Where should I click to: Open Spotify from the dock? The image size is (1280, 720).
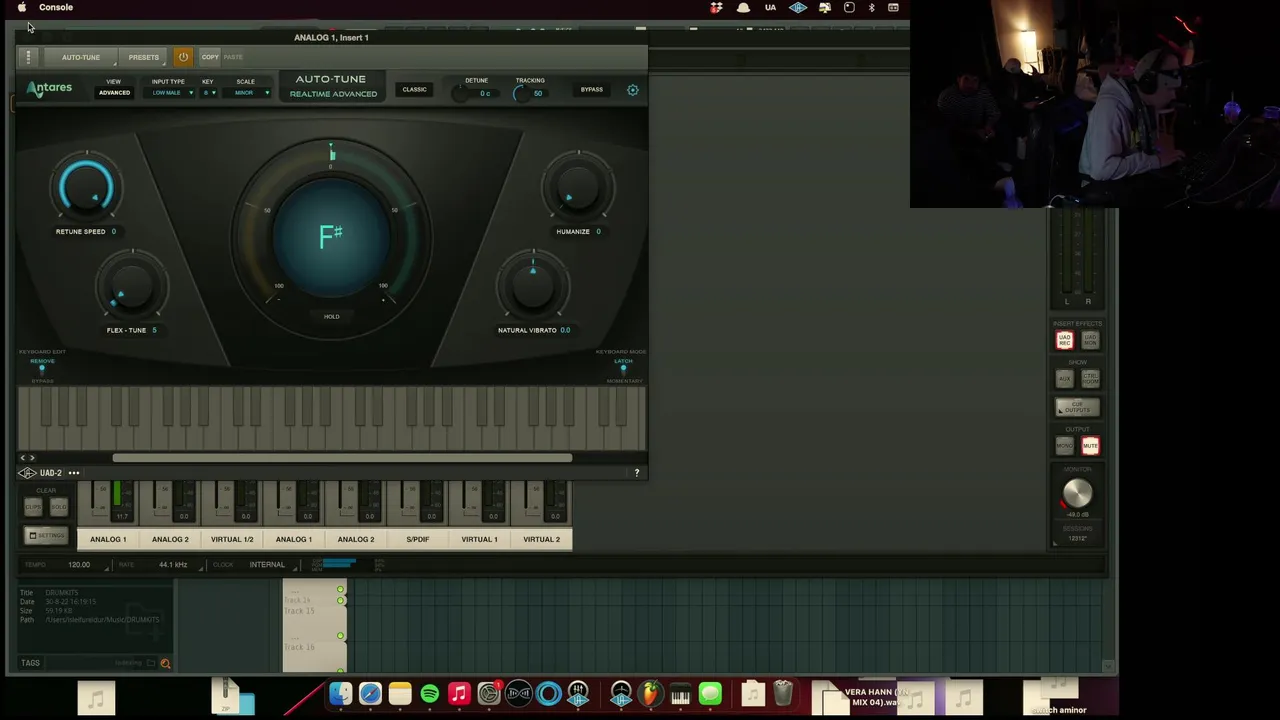point(430,693)
